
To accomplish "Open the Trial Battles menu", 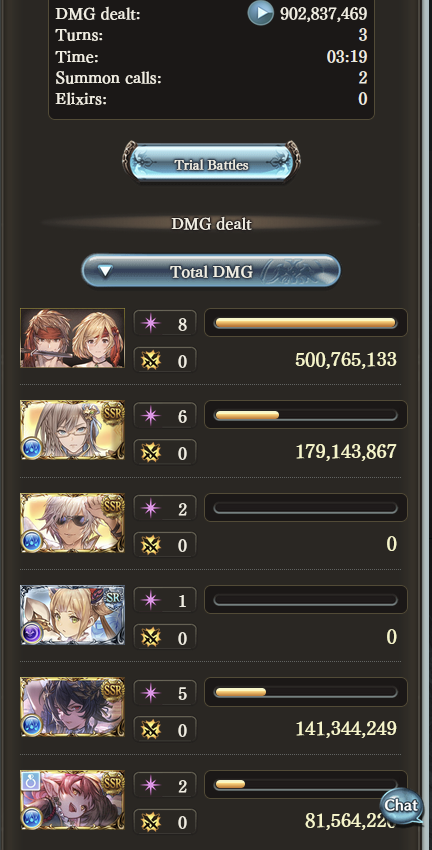I will click(x=211, y=164).
